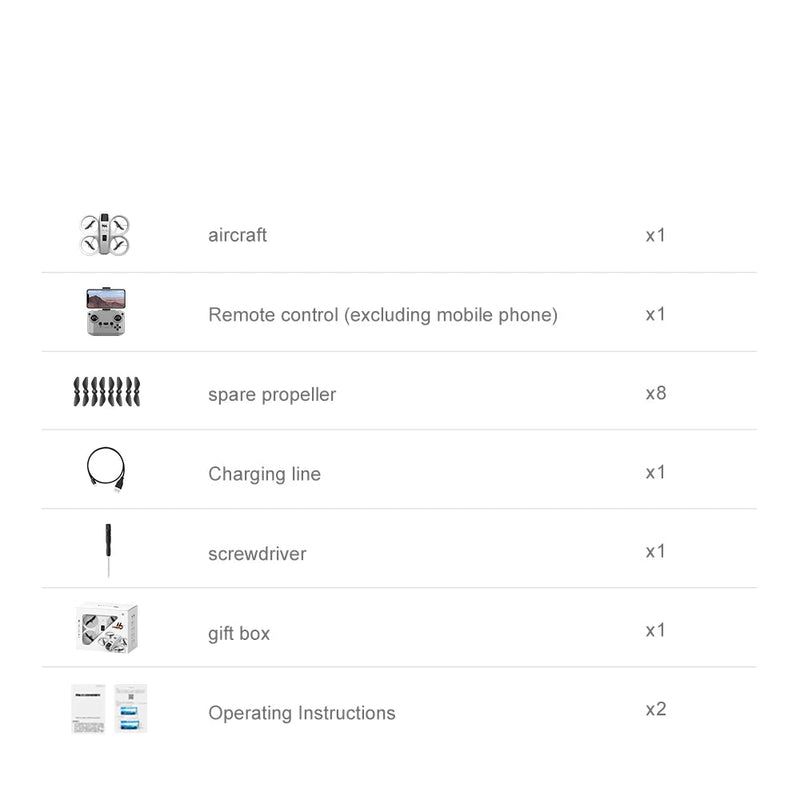Click the aircraft drone image

pyautogui.click(x=106, y=234)
